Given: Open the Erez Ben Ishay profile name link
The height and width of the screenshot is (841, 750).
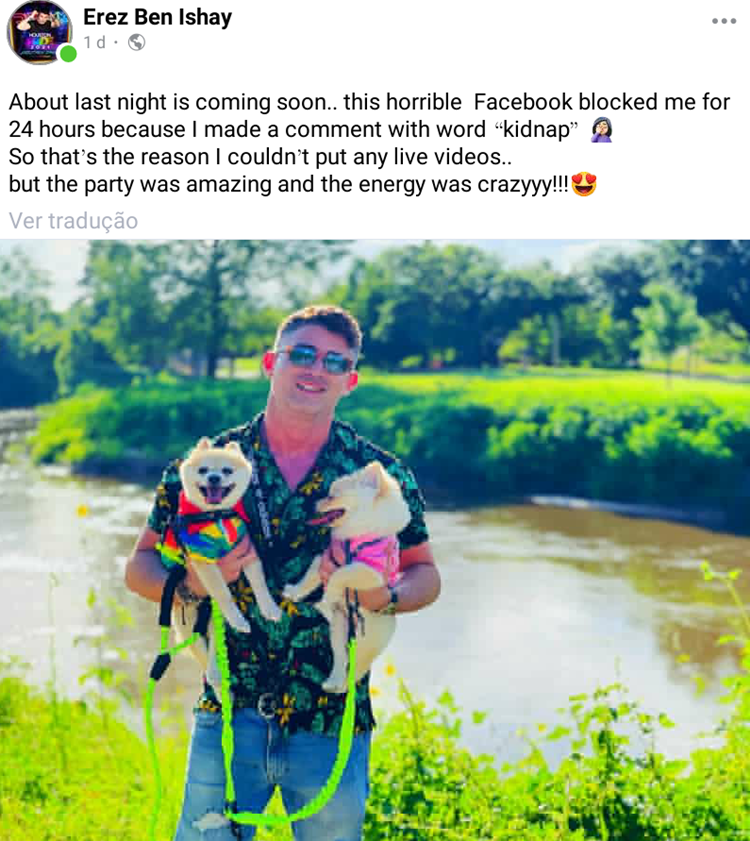Looking at the screenshot, I should (x=157, y=17).
